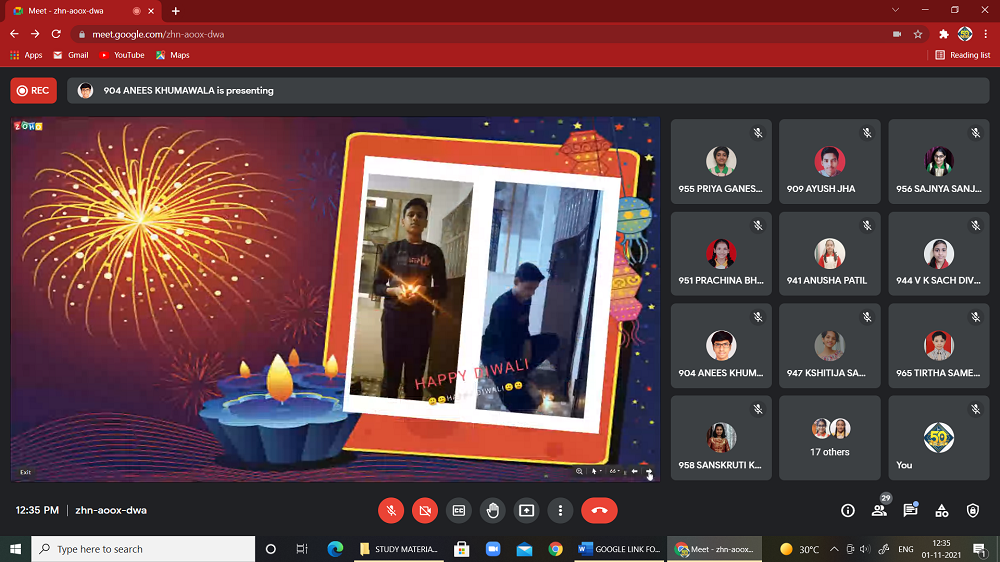This screenshot has width=1000, height=562.
Task: Click the 17 others participant tile
Action: click(x=830, y=437)
